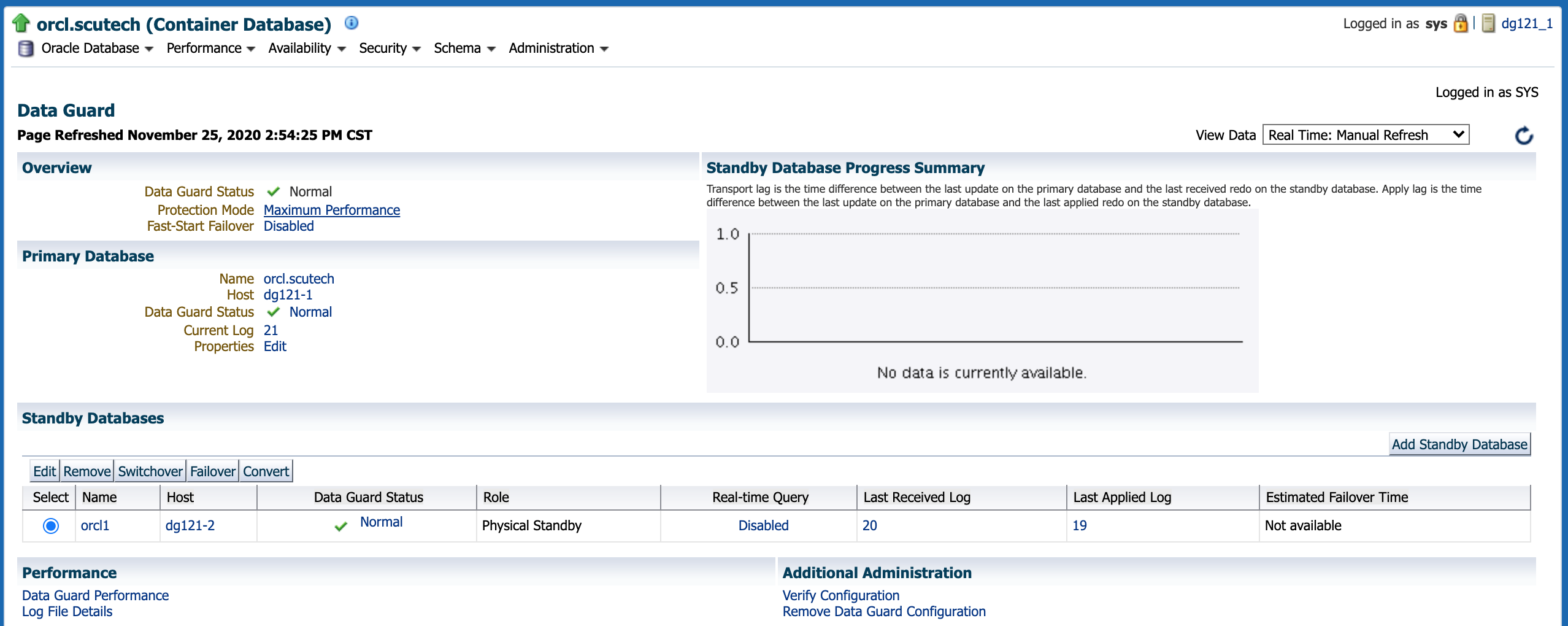Open the Log File Details link
Viewport: 1568px width, 626px height.
pyautogui.click(x=67, y=611)
